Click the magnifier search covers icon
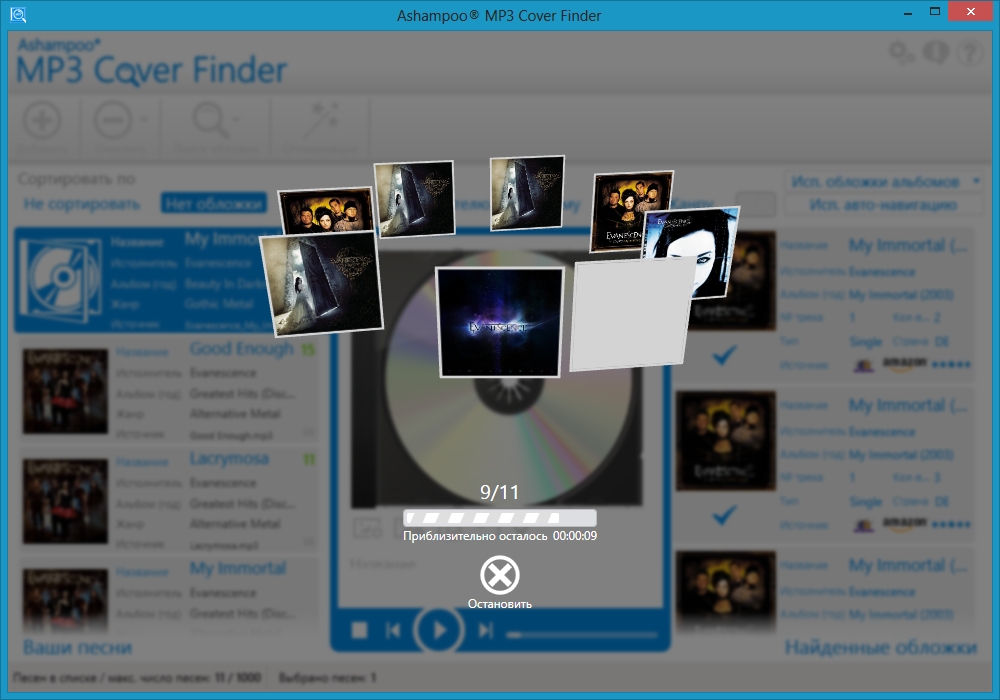 click(210, 120)
